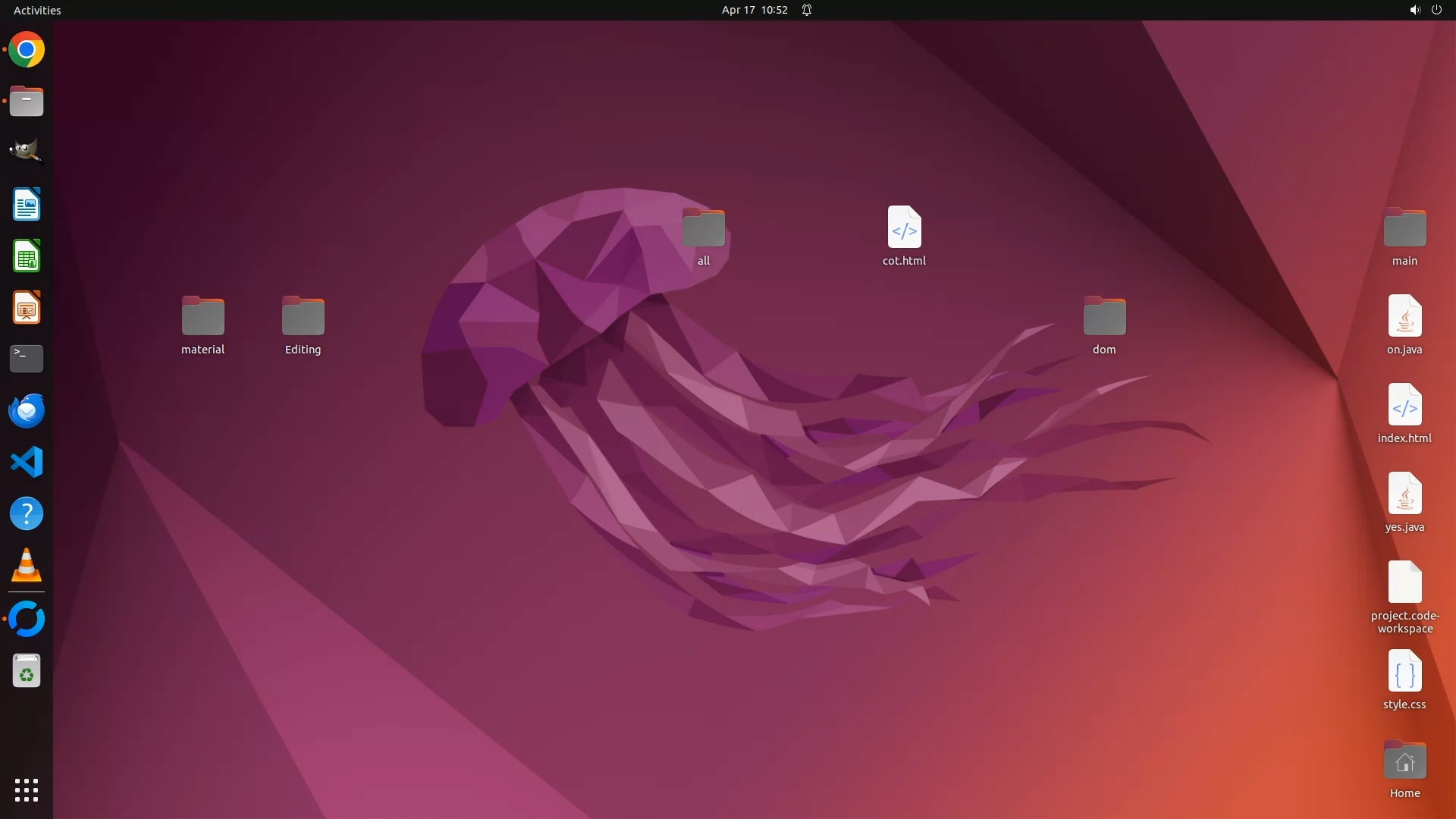Open LibreOffice Calc spreadsheet app
The image size is (1456, 819).
(x=27, y=256)
